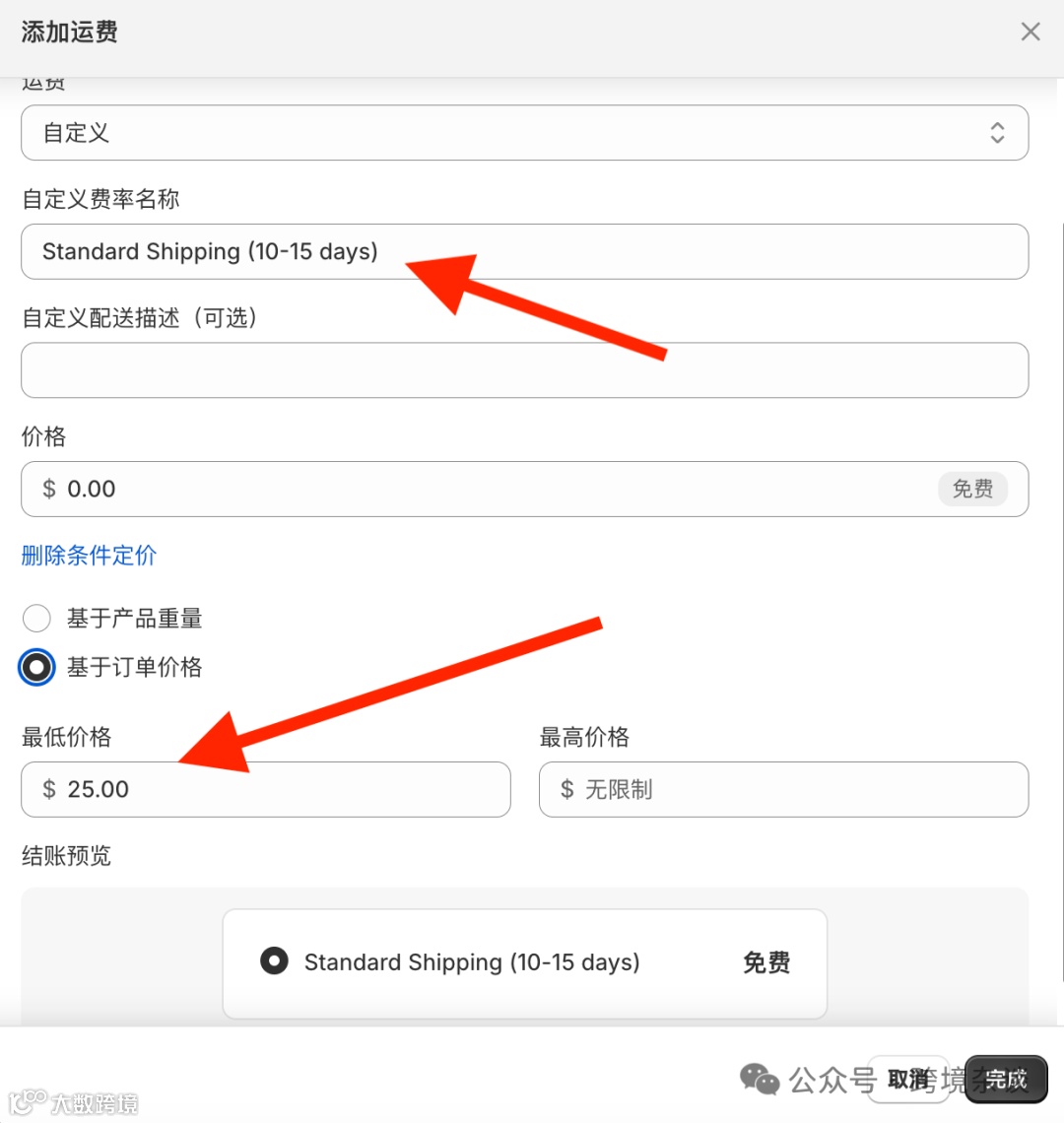Screen dimensions: 1064x1123
Task: Click the 最高价格 field with 无限制 placeholder
Action: click(x=784, y=789)
